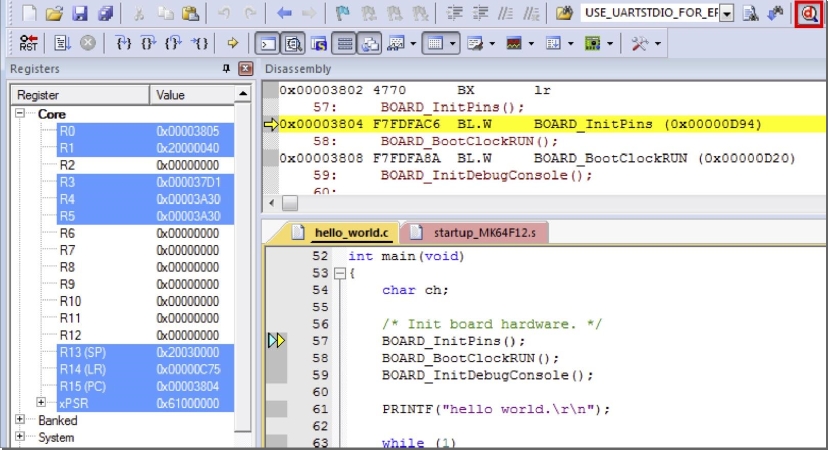
Task: Click the Start/Stop Debug Session icon
Action: [x=810, y=14]
